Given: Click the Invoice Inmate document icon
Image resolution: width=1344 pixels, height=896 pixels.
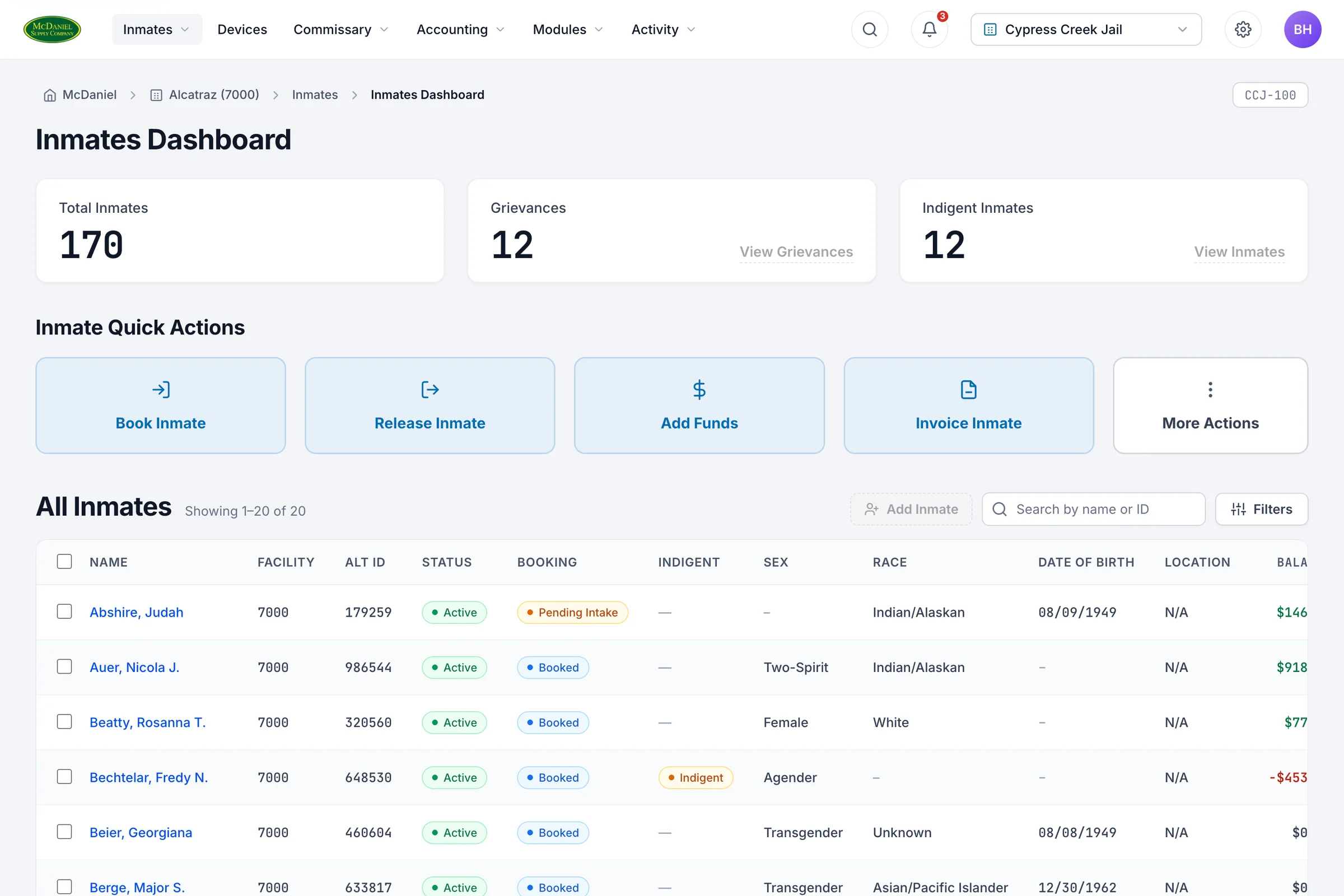Looking at the screenshot, I should [x=969, y=390].
